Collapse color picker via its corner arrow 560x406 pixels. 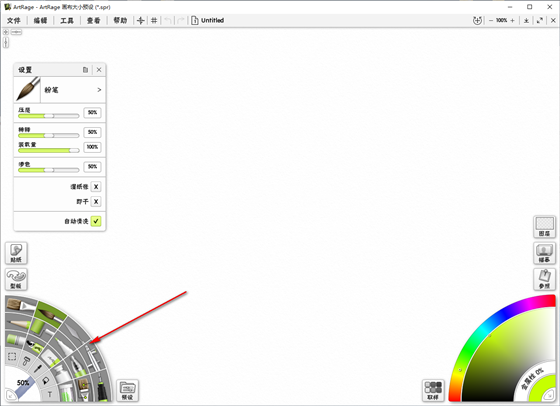click(549, 395)
